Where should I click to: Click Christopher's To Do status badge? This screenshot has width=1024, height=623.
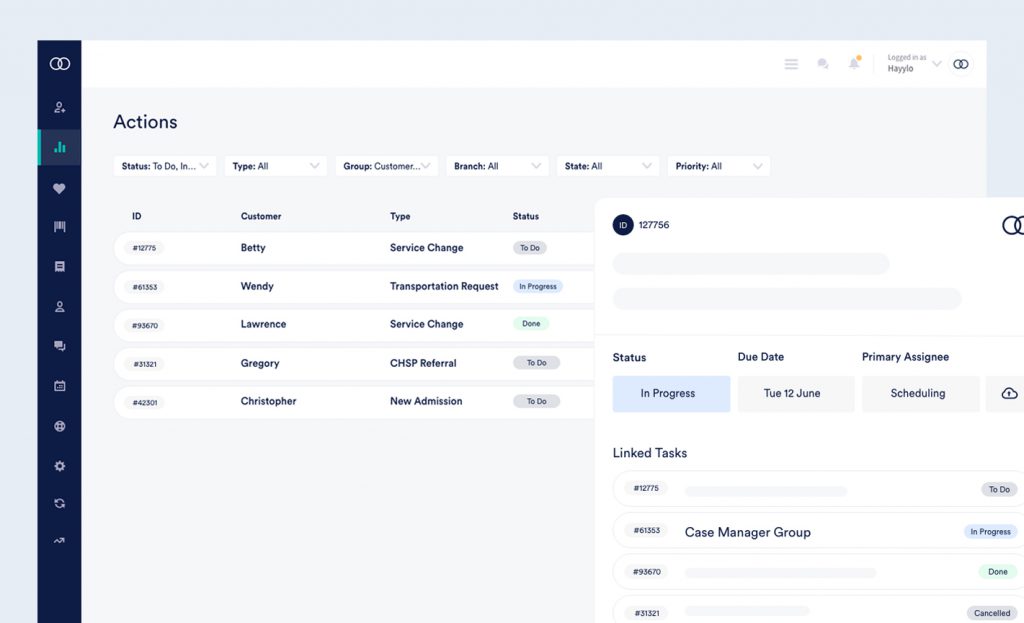point(536,401)
